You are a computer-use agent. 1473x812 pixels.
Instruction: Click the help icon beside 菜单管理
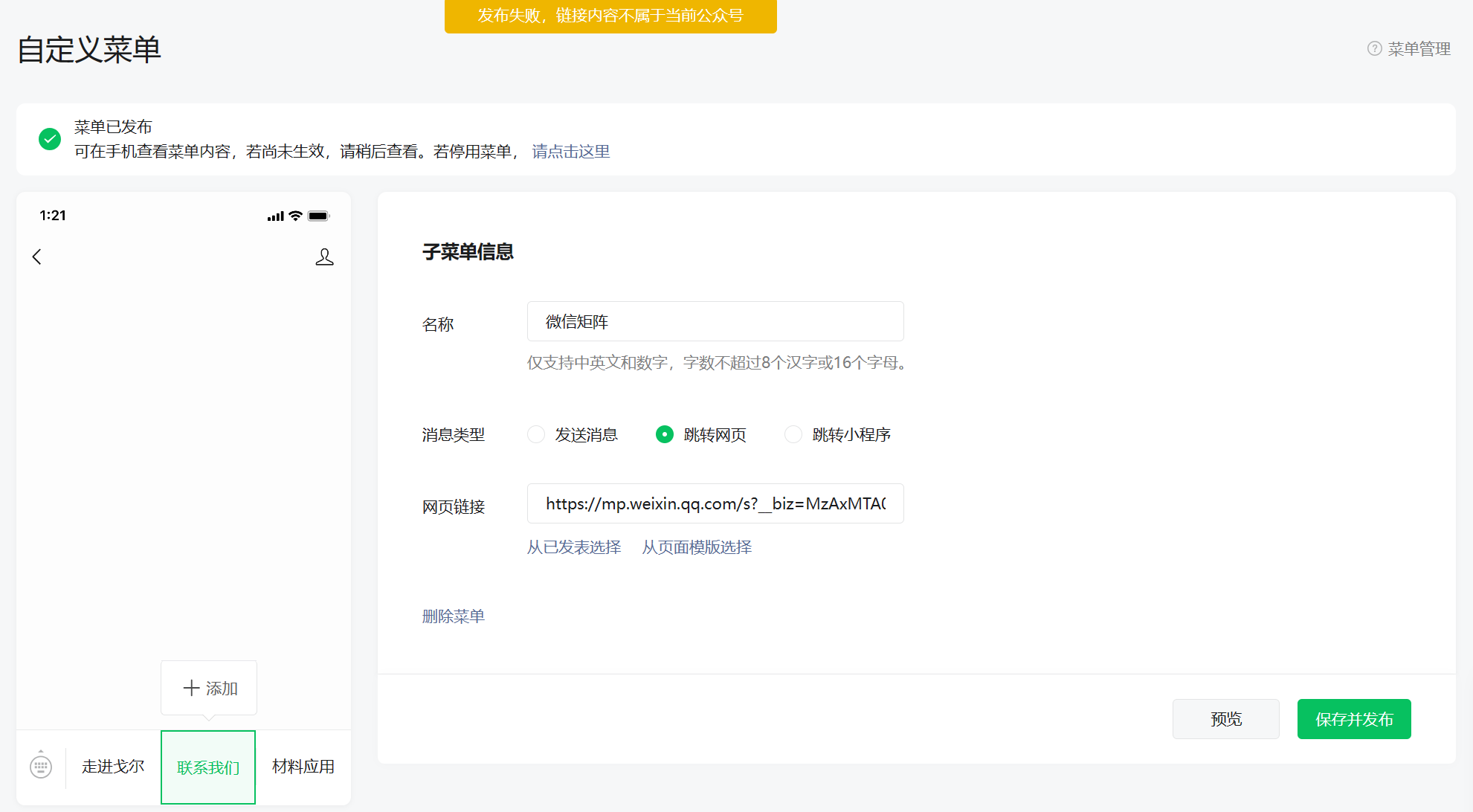(x=1374, y=49)
